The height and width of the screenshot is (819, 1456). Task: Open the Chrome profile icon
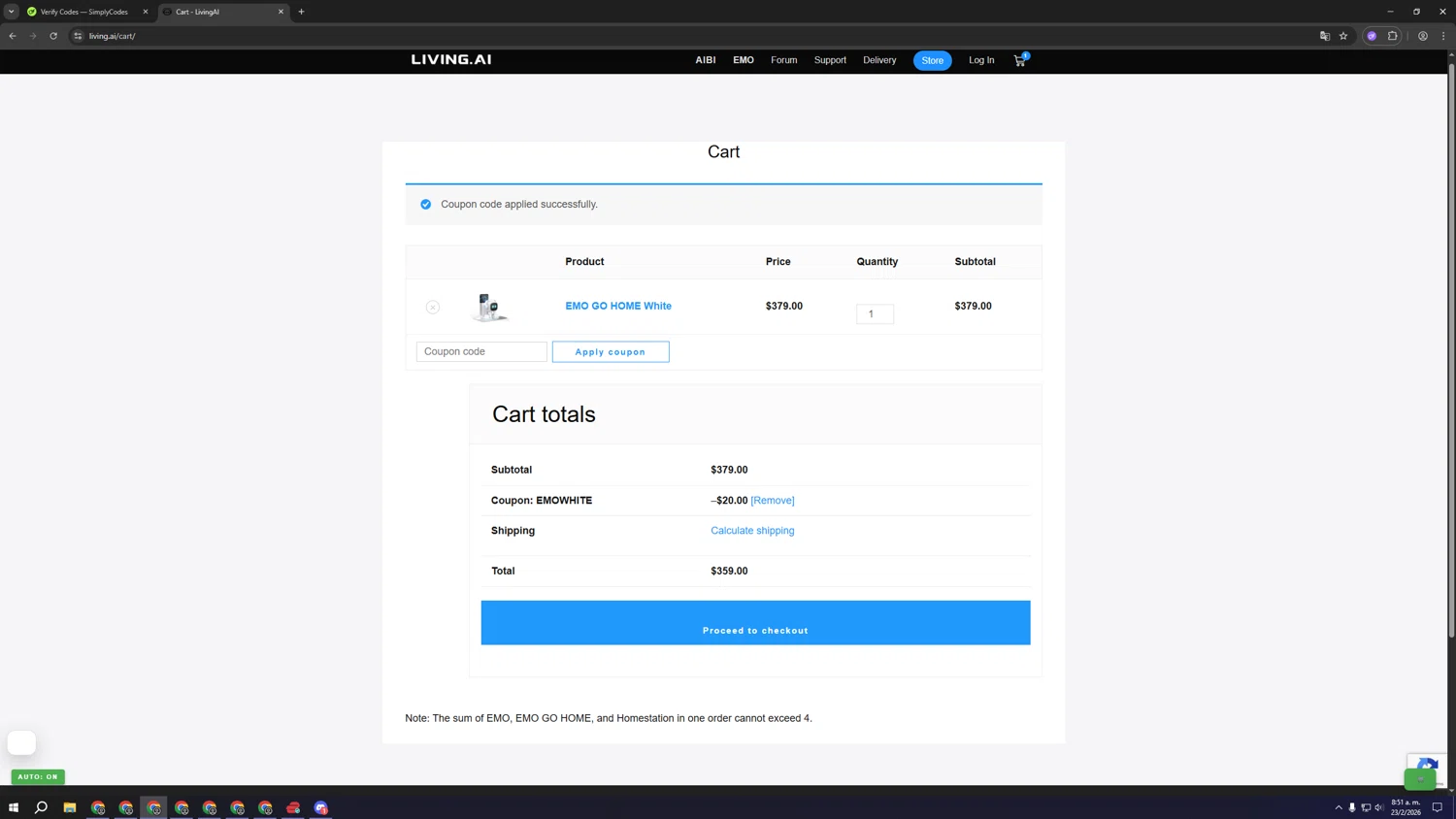[x=1423, y=36]
